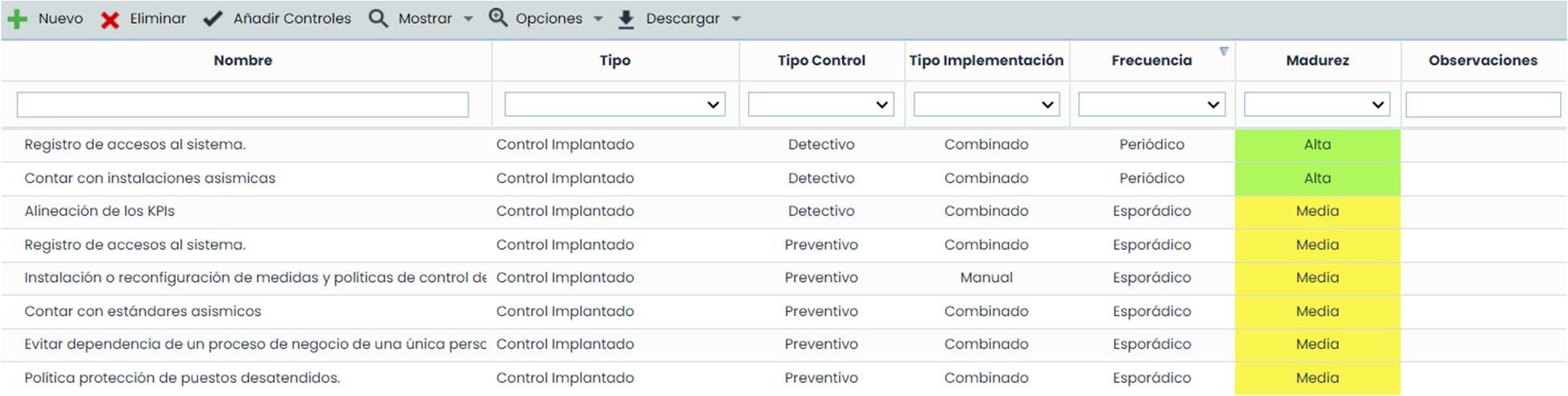Click the magnifier Mostrar icon

point(378,19)
